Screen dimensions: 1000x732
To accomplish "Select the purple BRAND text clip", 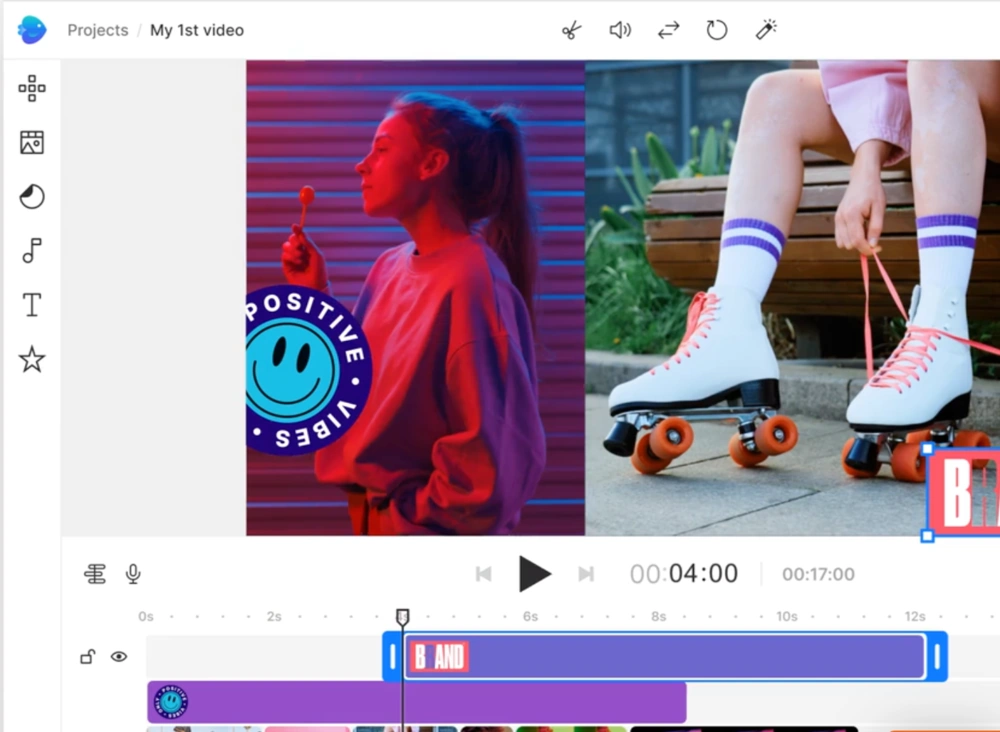I will click(660, 656).
